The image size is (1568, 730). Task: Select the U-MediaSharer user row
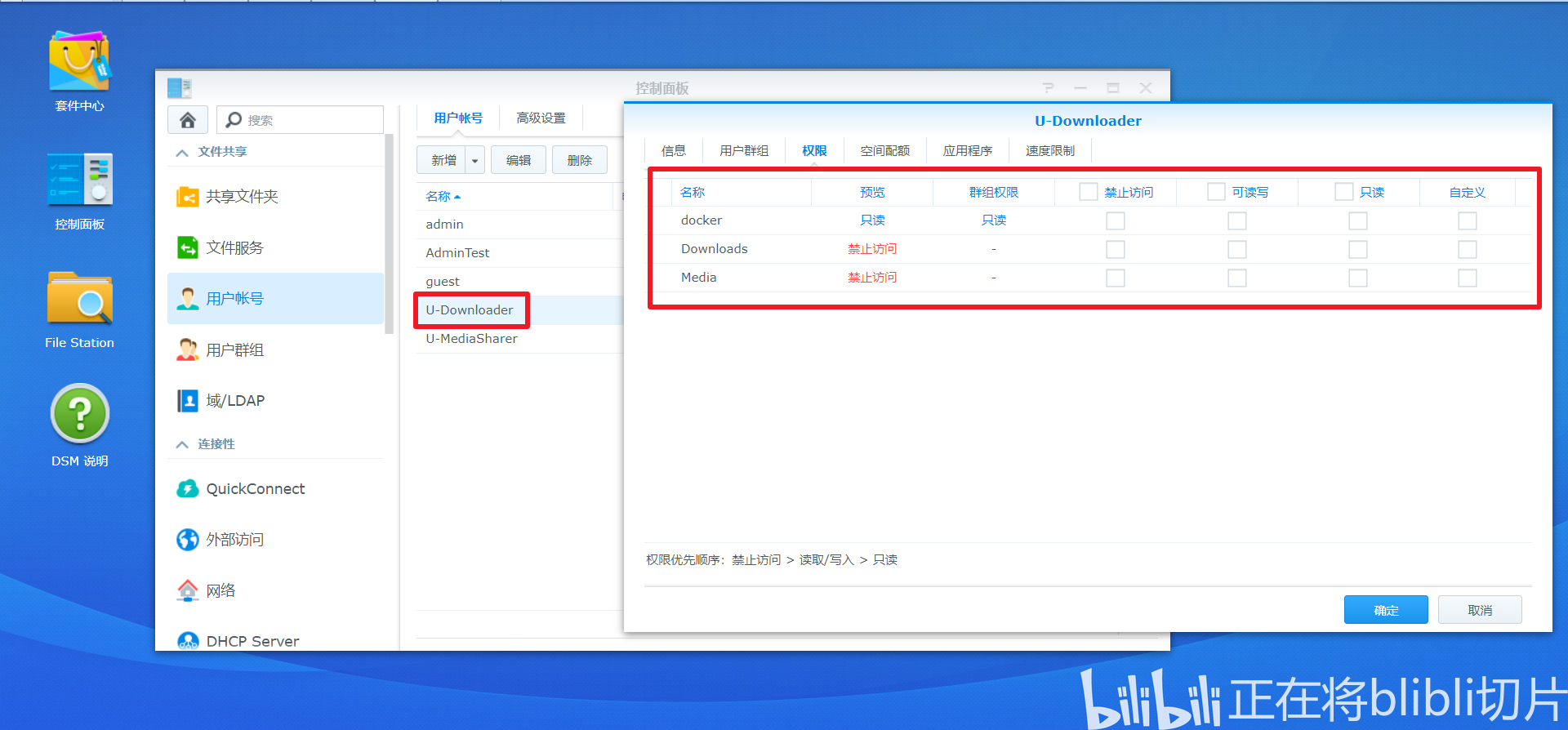pyautogui.click(x=519, y=339)
